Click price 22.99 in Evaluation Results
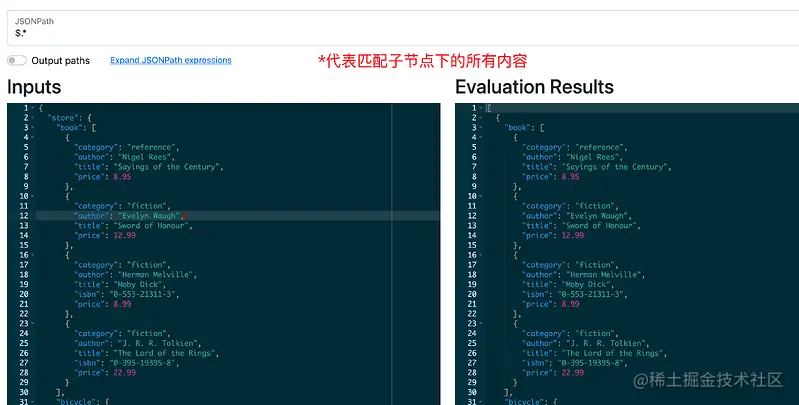The image size is (799, 405). click(572, 372)
